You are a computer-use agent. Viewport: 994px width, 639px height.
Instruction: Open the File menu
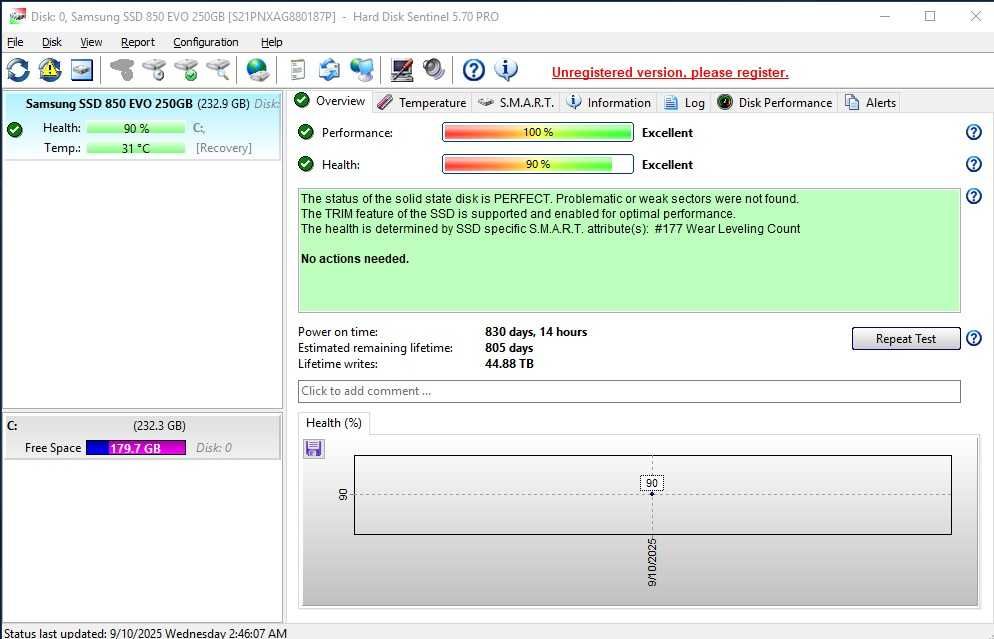15,42
